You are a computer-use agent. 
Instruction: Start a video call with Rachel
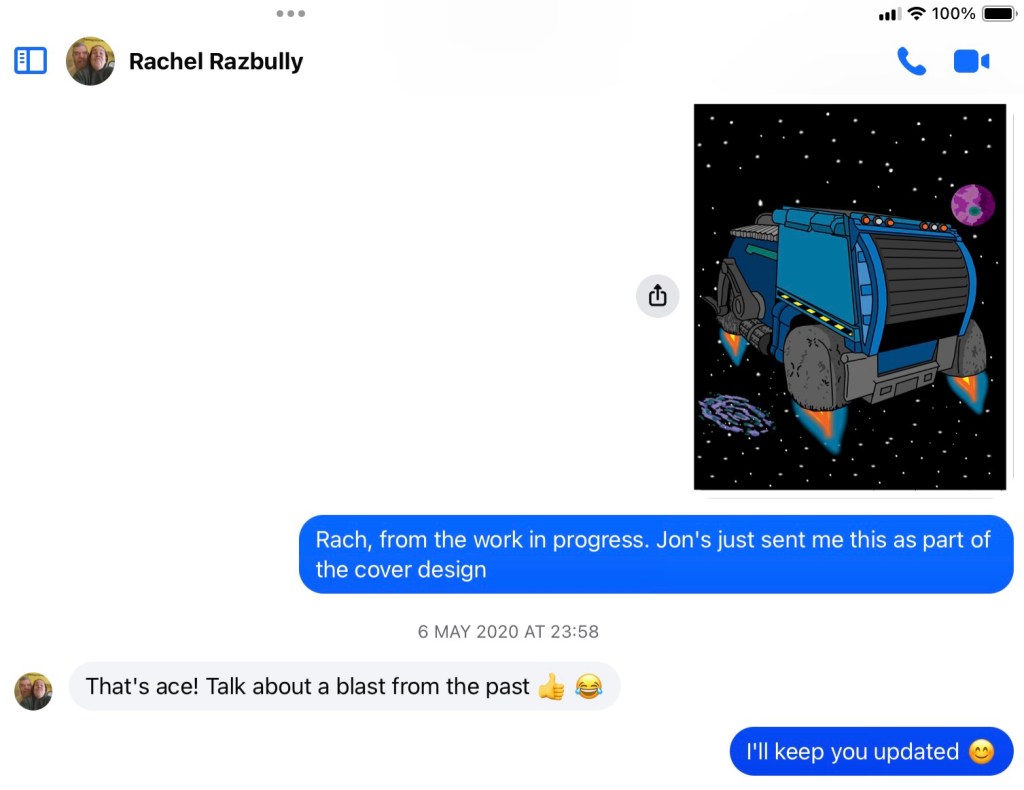coord(971,61)
